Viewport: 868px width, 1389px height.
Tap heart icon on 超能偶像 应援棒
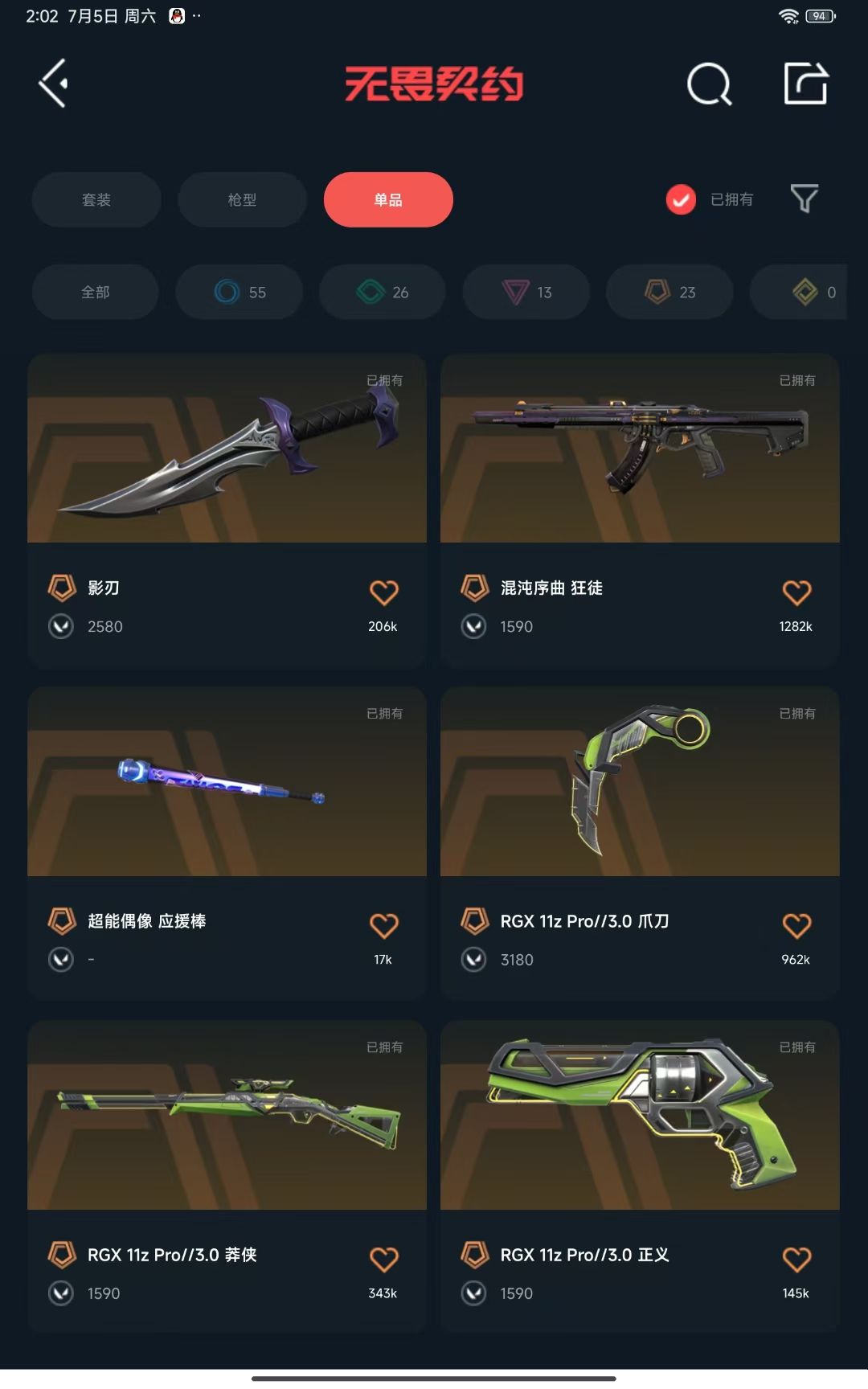coord(383,925)
